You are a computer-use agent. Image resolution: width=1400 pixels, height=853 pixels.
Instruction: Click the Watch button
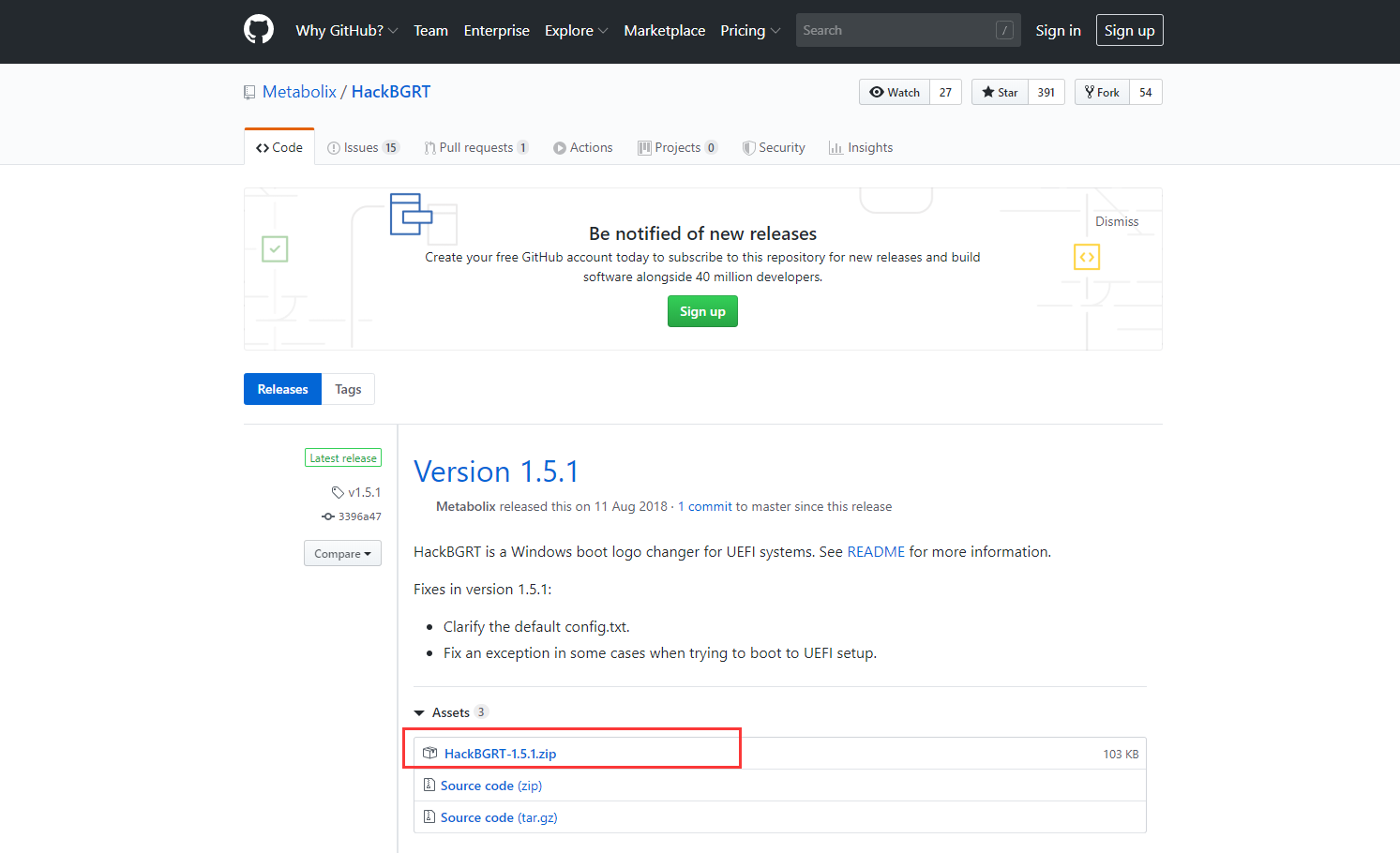[895, 92]
